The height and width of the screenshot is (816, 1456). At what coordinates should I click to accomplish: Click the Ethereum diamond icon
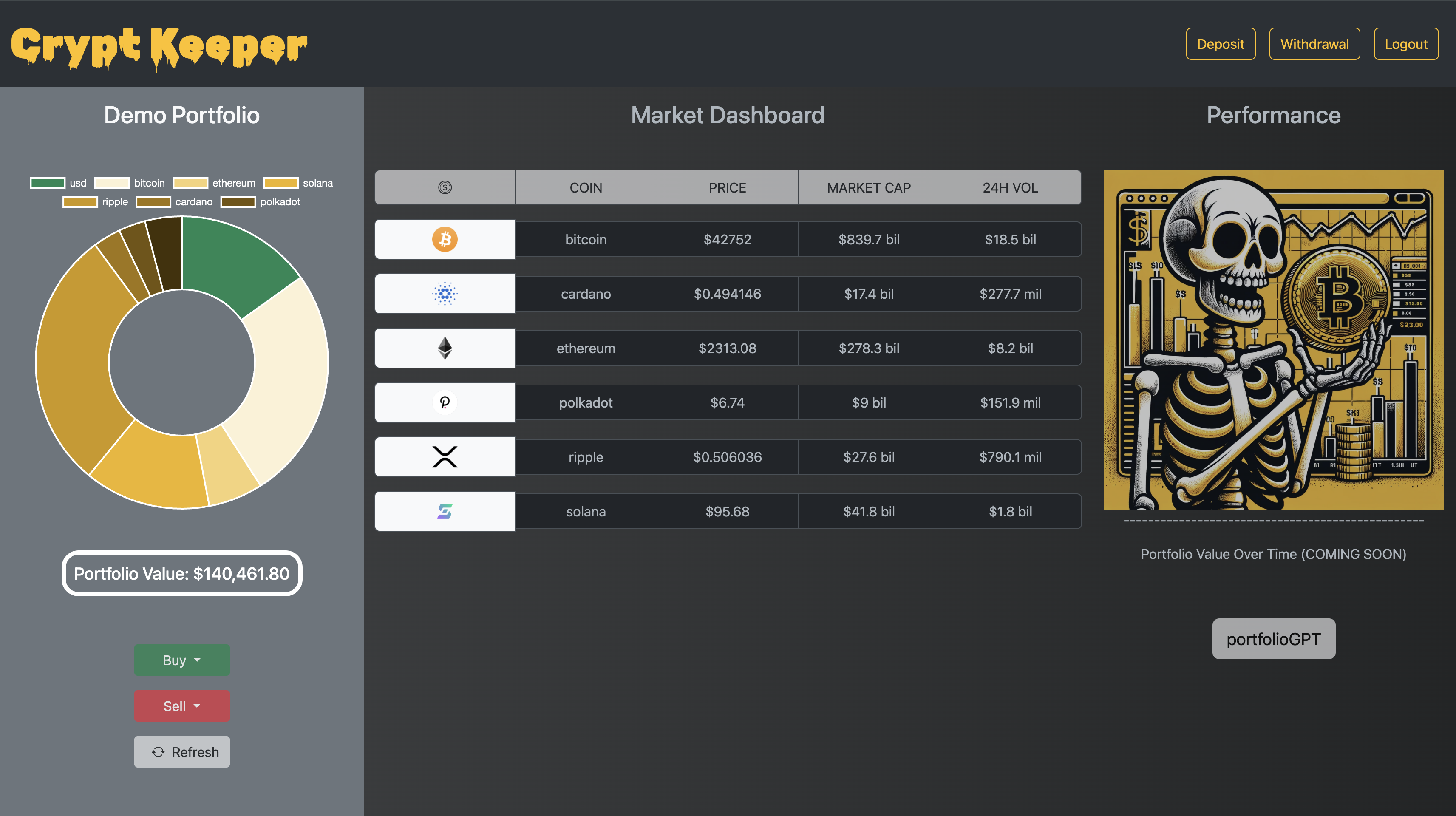coord(445,348)
